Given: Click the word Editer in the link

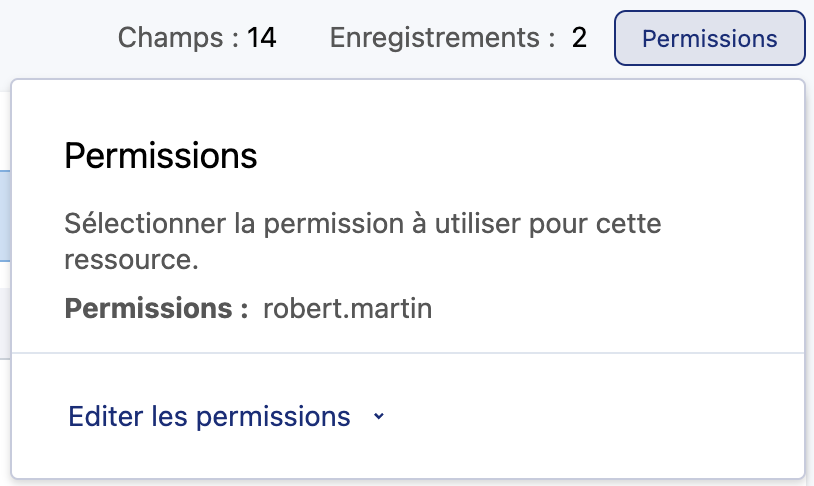Looking at the screenshot, I should (99, 416).
